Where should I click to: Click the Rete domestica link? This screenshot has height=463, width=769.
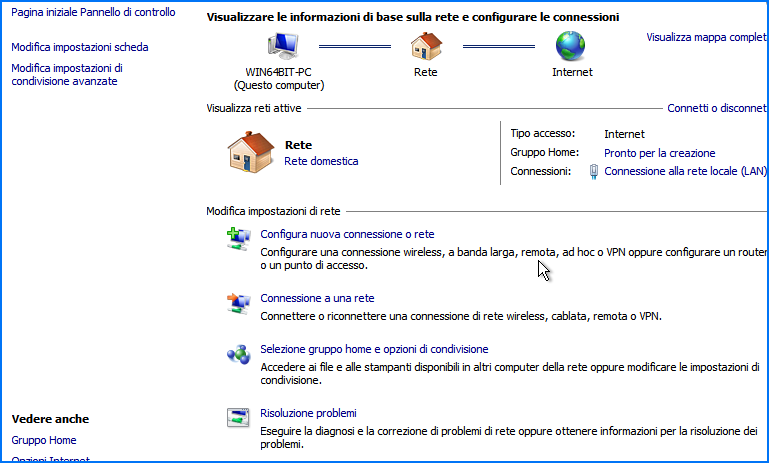point(321,161)
